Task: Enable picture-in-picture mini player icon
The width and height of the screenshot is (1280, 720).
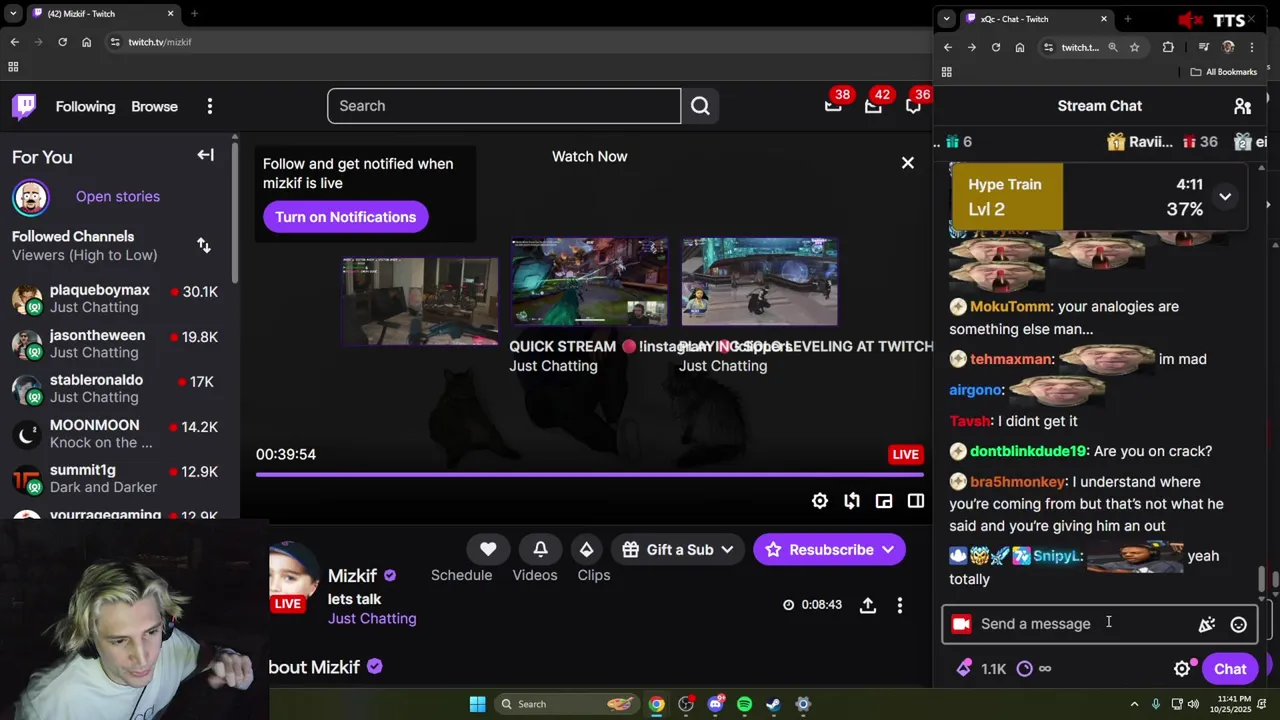Action: (884, 501)
